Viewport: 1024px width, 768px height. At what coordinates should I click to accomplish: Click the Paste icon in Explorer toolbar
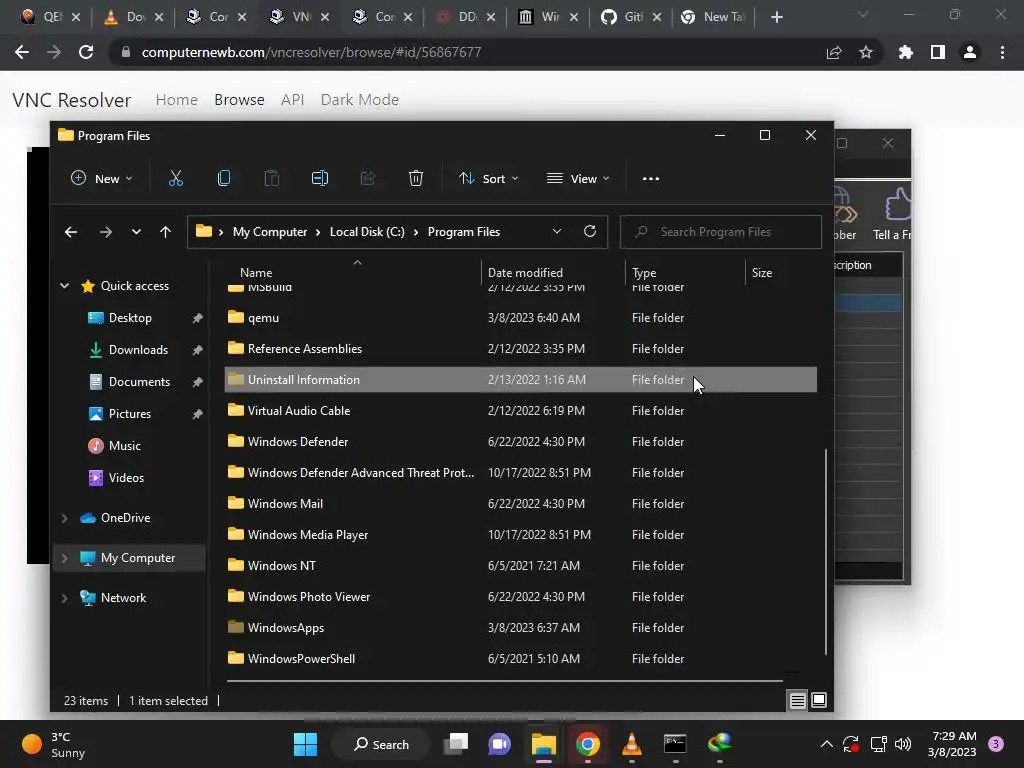[272, 178]
